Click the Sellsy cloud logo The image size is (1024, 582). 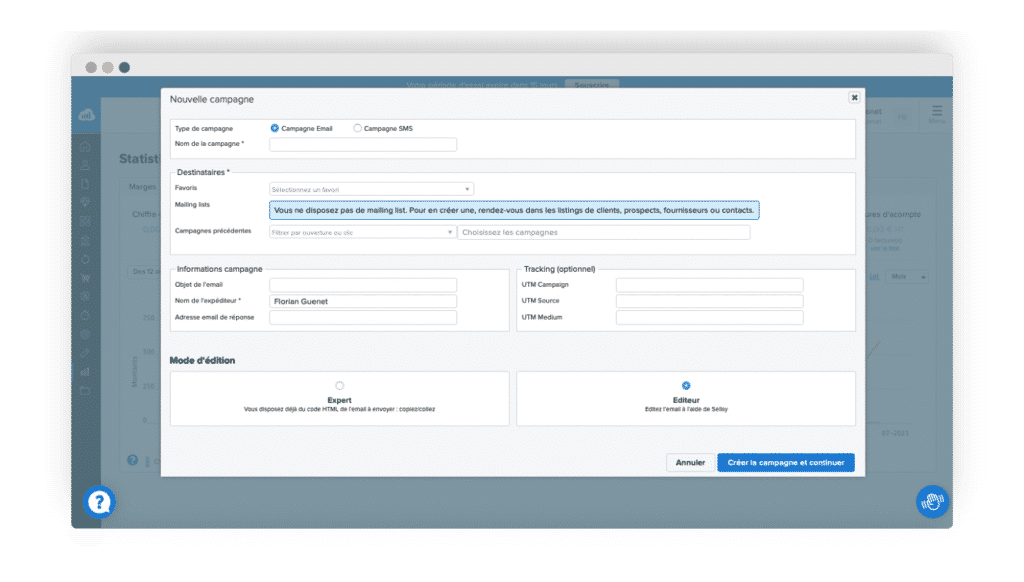pos(86,114)
